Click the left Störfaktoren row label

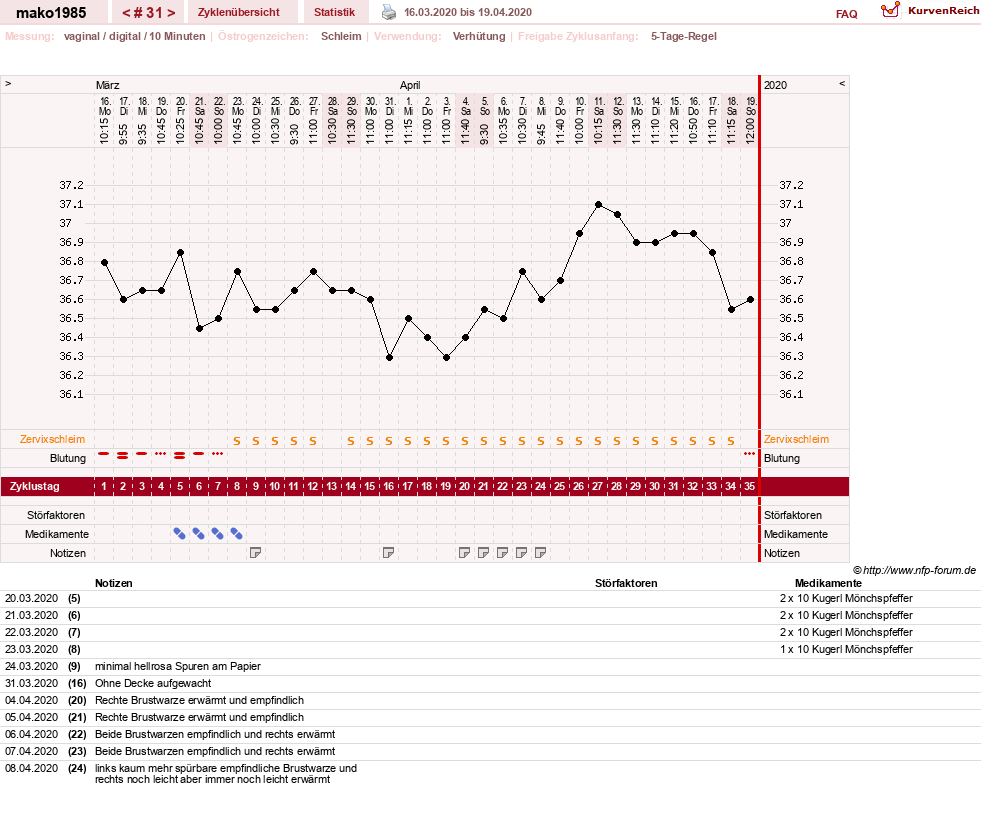[x=56, y=515]
